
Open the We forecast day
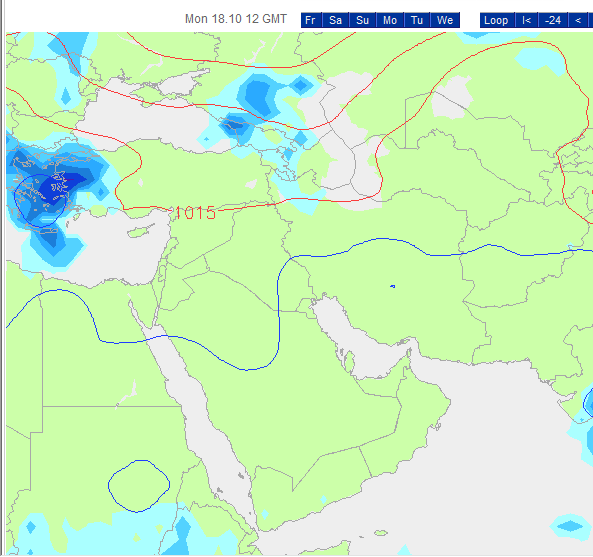point(445,20)
